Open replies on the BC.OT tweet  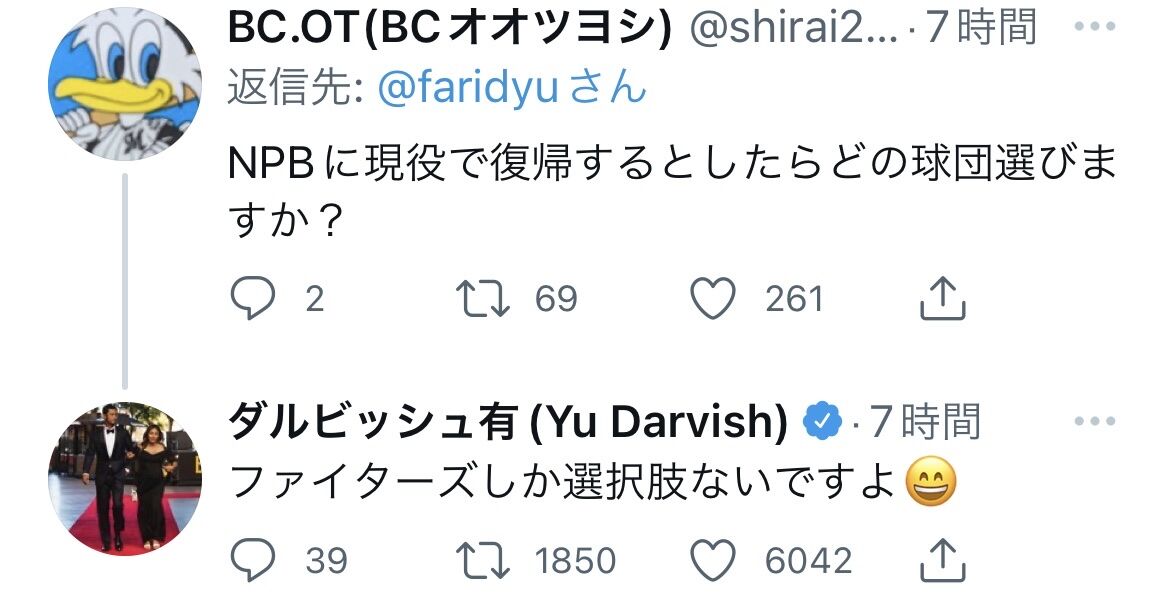[x=253, y=299]
